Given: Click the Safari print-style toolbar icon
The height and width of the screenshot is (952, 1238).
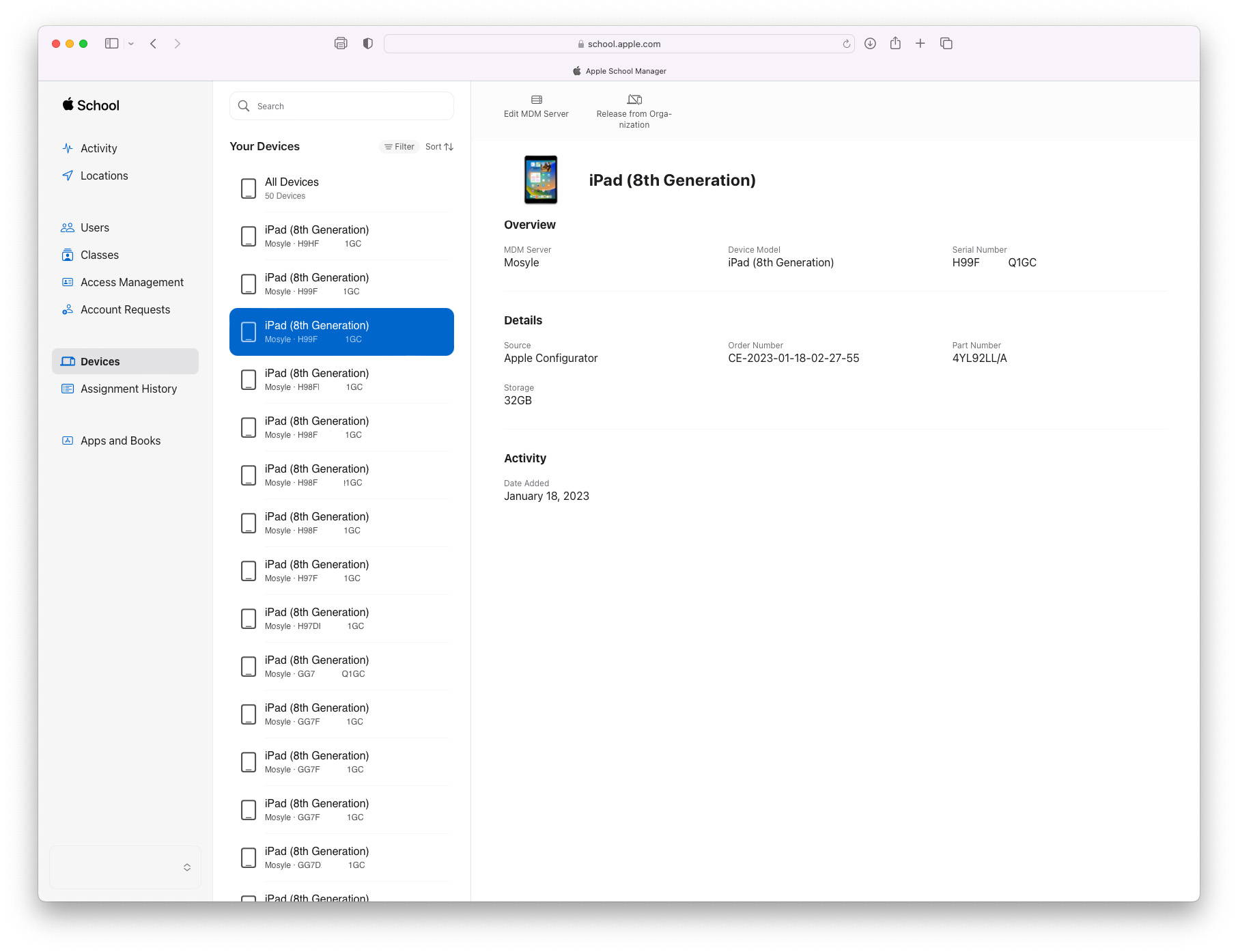Looking at the screenshot, I should (341, 44).
